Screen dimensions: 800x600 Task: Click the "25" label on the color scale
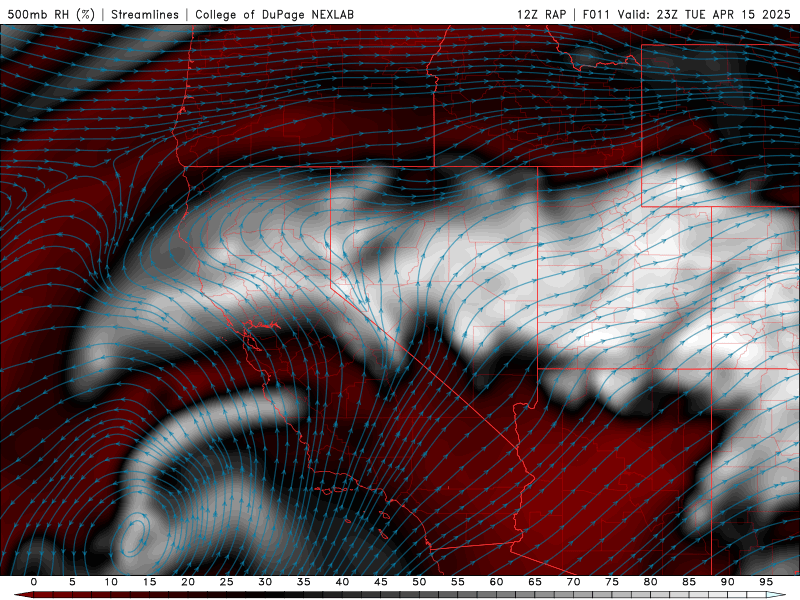227,582
